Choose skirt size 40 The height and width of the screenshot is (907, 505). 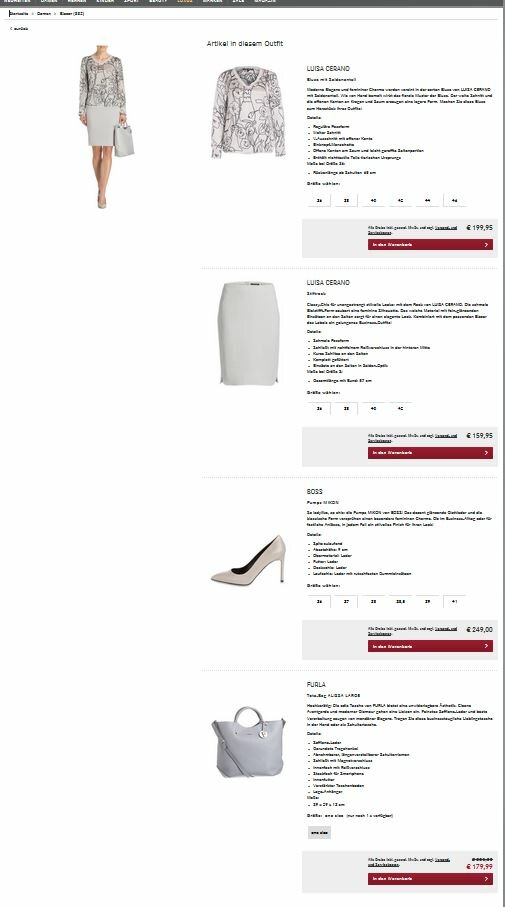click(373, 408)
